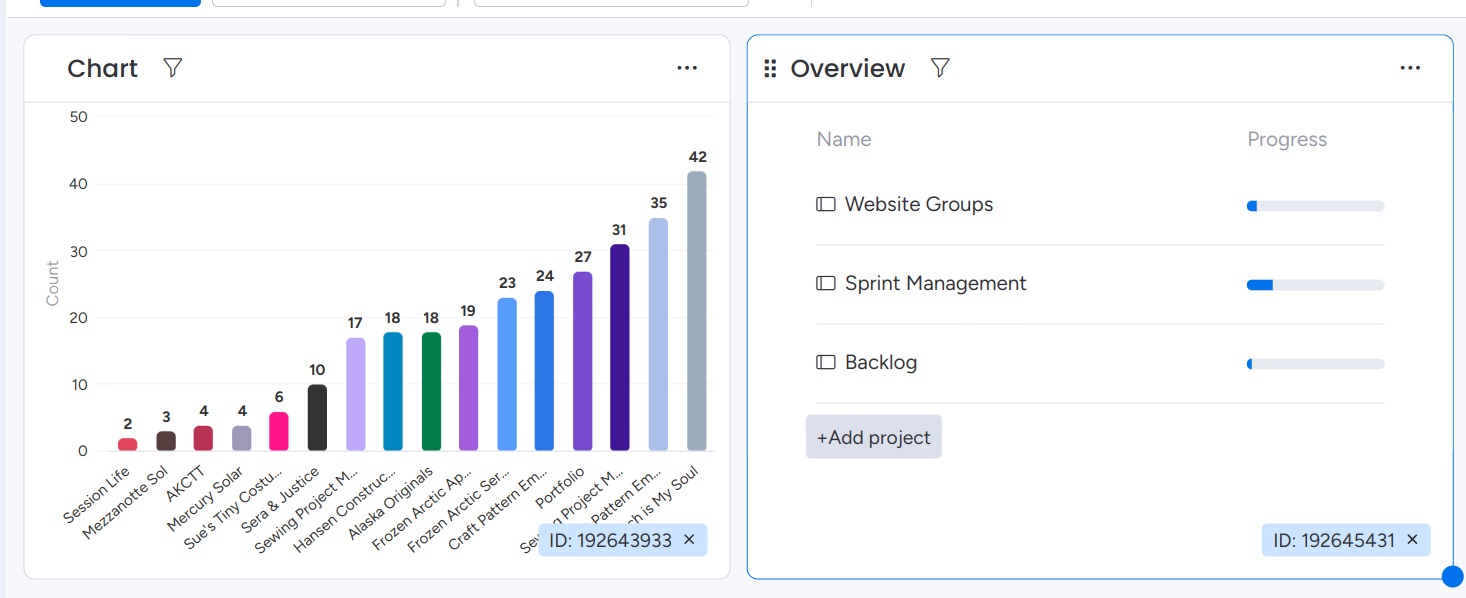Select the Sera & Justice bar with value 10

[x=317, y=418]
